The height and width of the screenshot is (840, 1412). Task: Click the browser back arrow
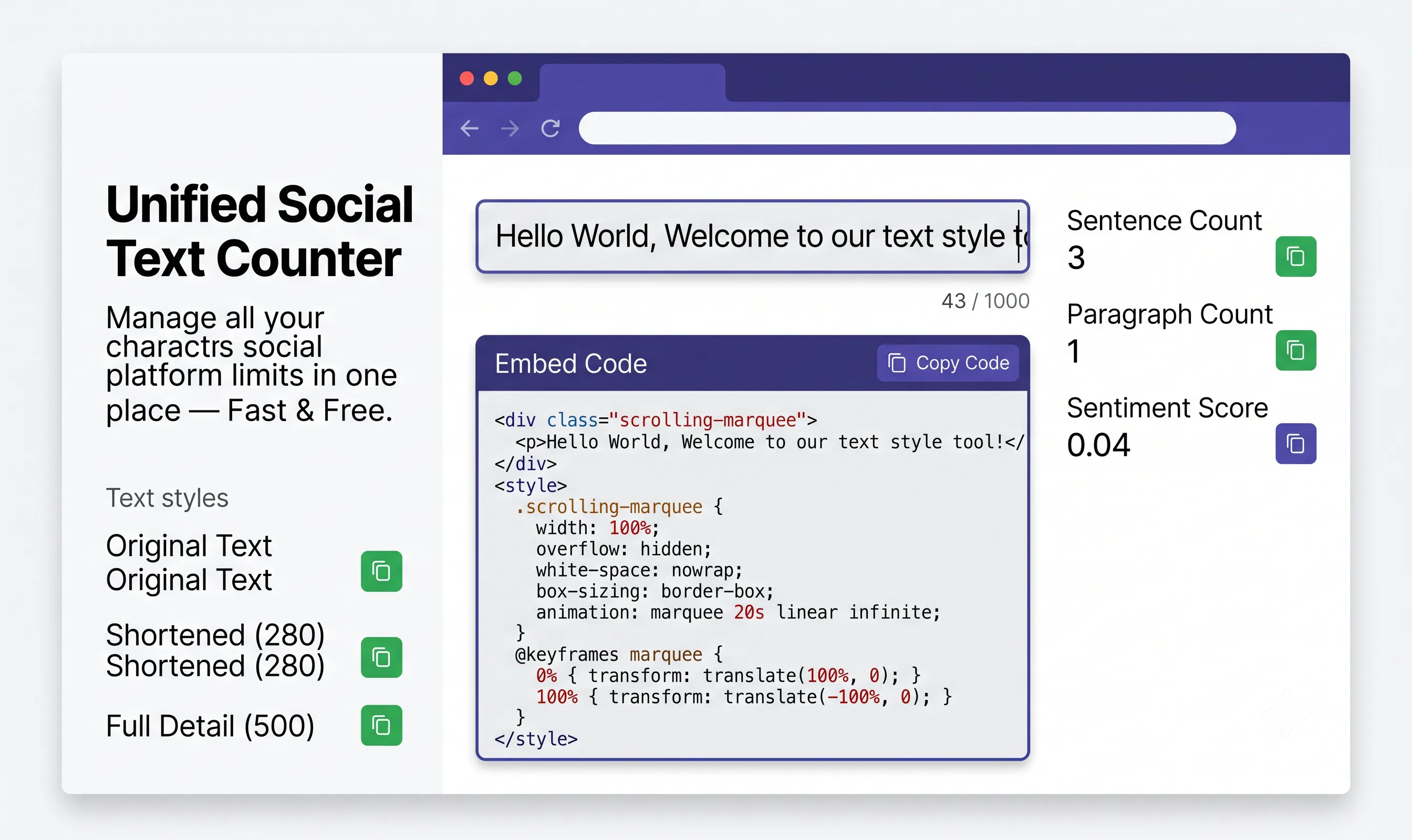point(469,129)
